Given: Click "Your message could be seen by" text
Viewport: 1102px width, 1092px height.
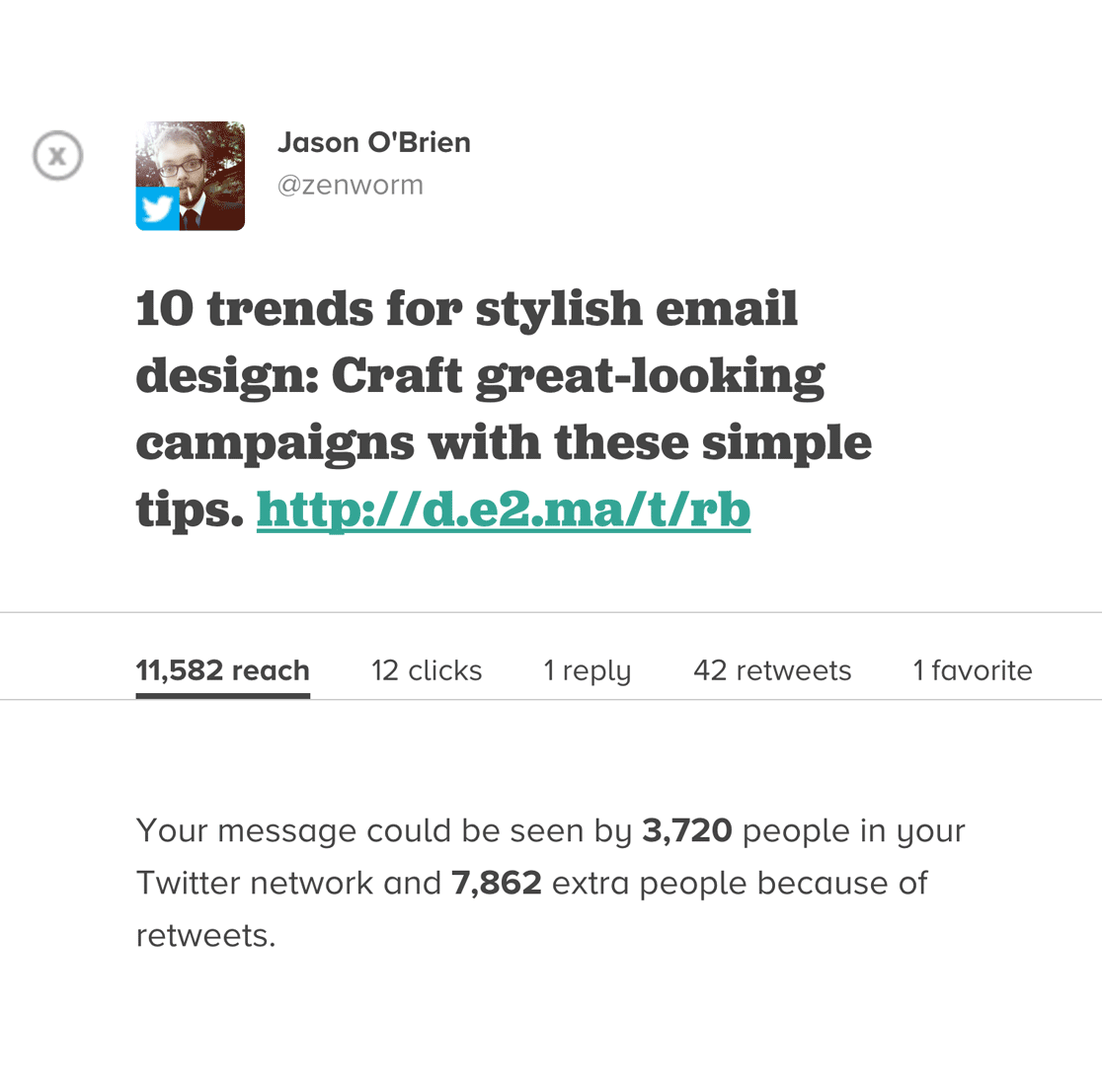Looking at the screenshot, I should [x=383, y=830].
